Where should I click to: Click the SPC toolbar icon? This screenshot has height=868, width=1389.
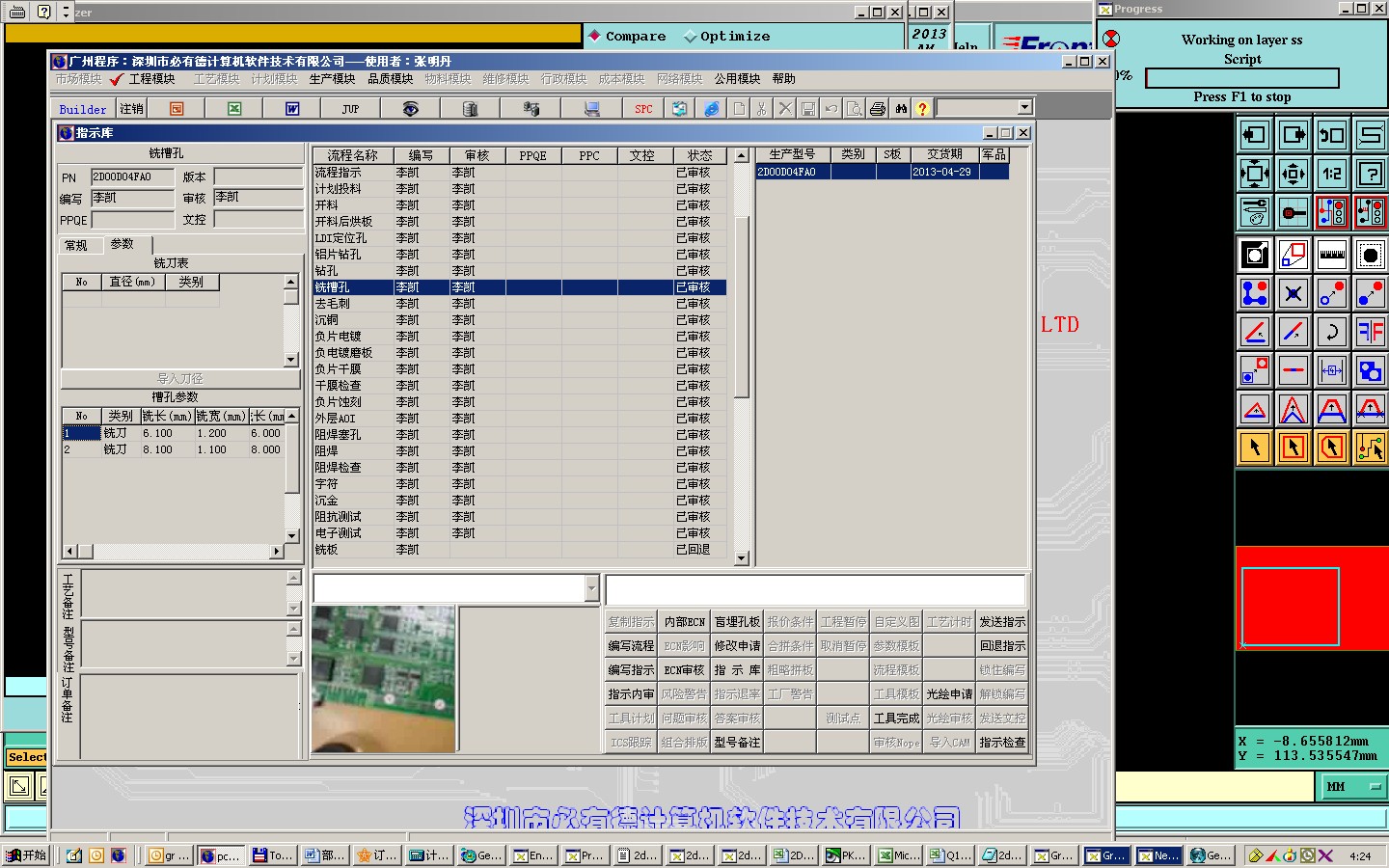click(x=643, y=109)
